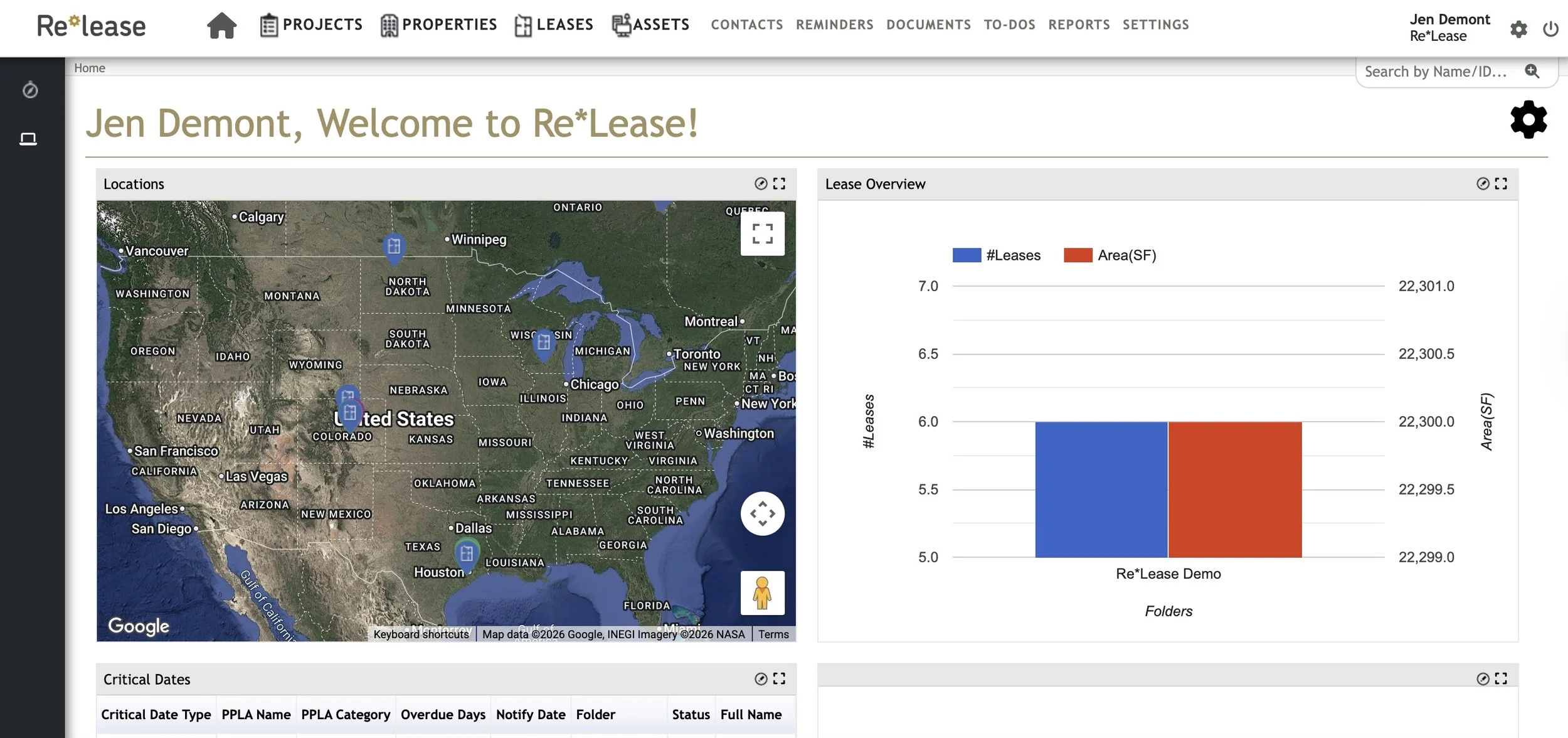
Task: Click the Search by Name/ID field
Action: [1435, 72]
